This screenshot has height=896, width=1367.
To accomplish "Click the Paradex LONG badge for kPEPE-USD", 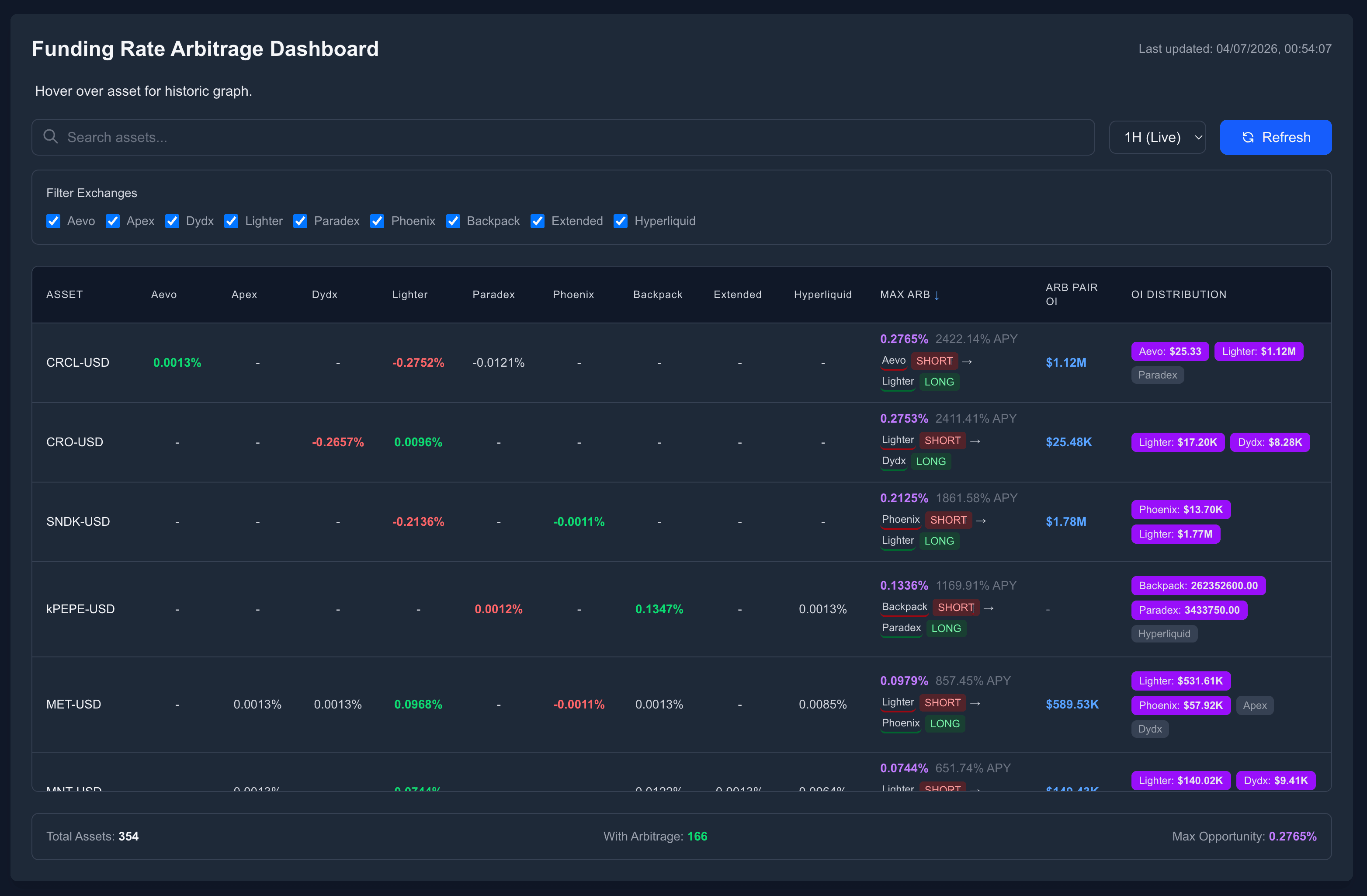I will pyautogui.click(x=946, y=629).
